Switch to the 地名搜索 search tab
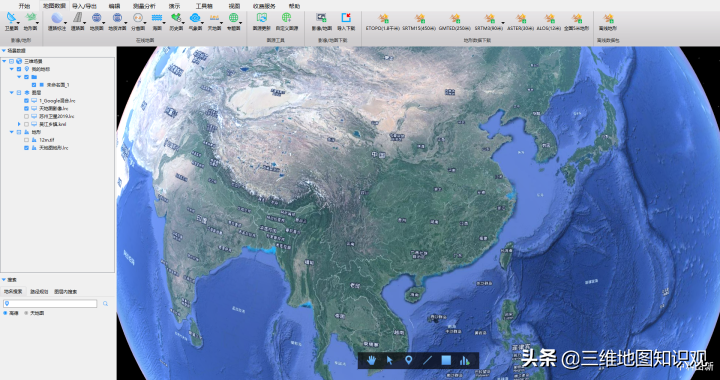 coord(12,291)
